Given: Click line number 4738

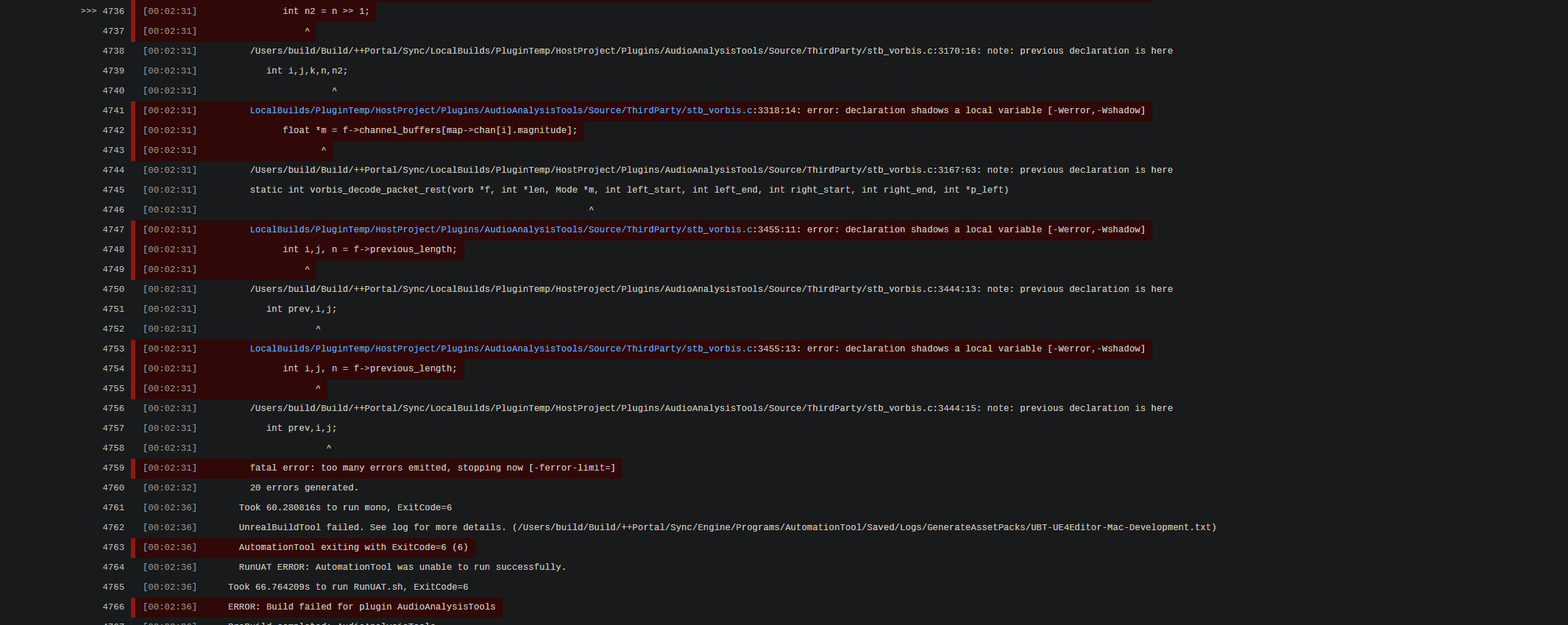Looking at the screenshot, I should coord(113,51).
